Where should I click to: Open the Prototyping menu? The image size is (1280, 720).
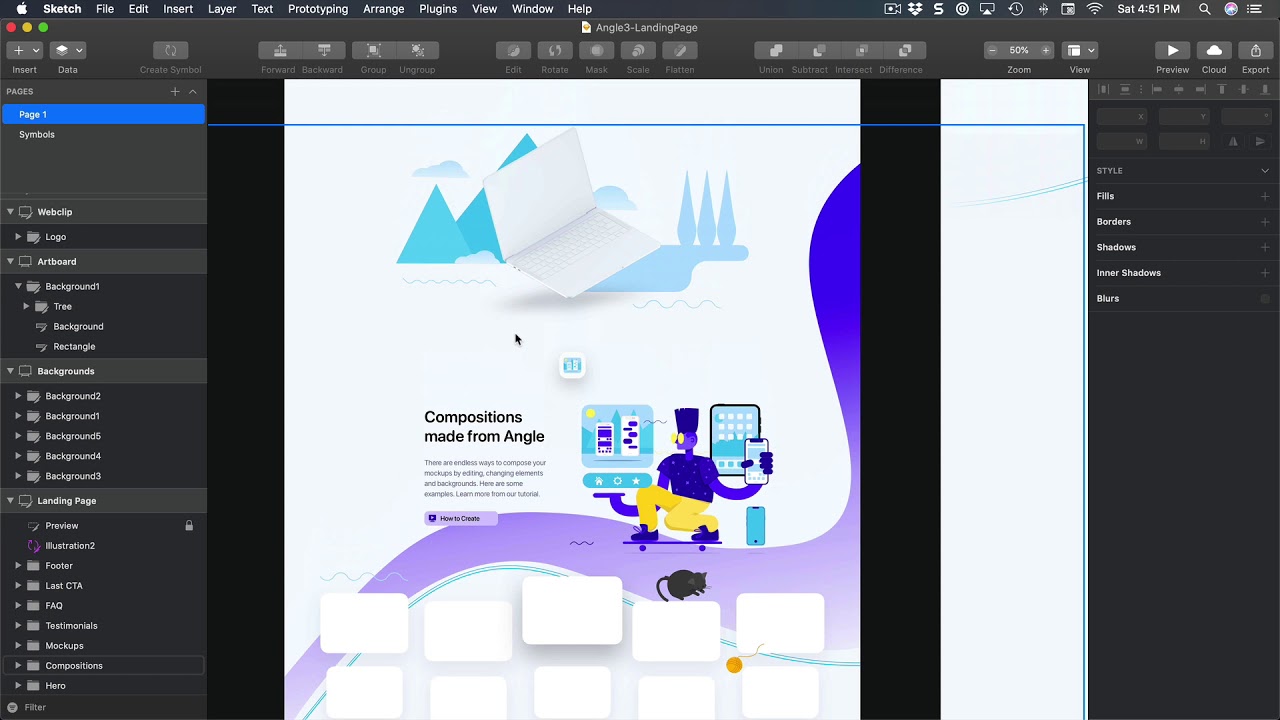318,9
